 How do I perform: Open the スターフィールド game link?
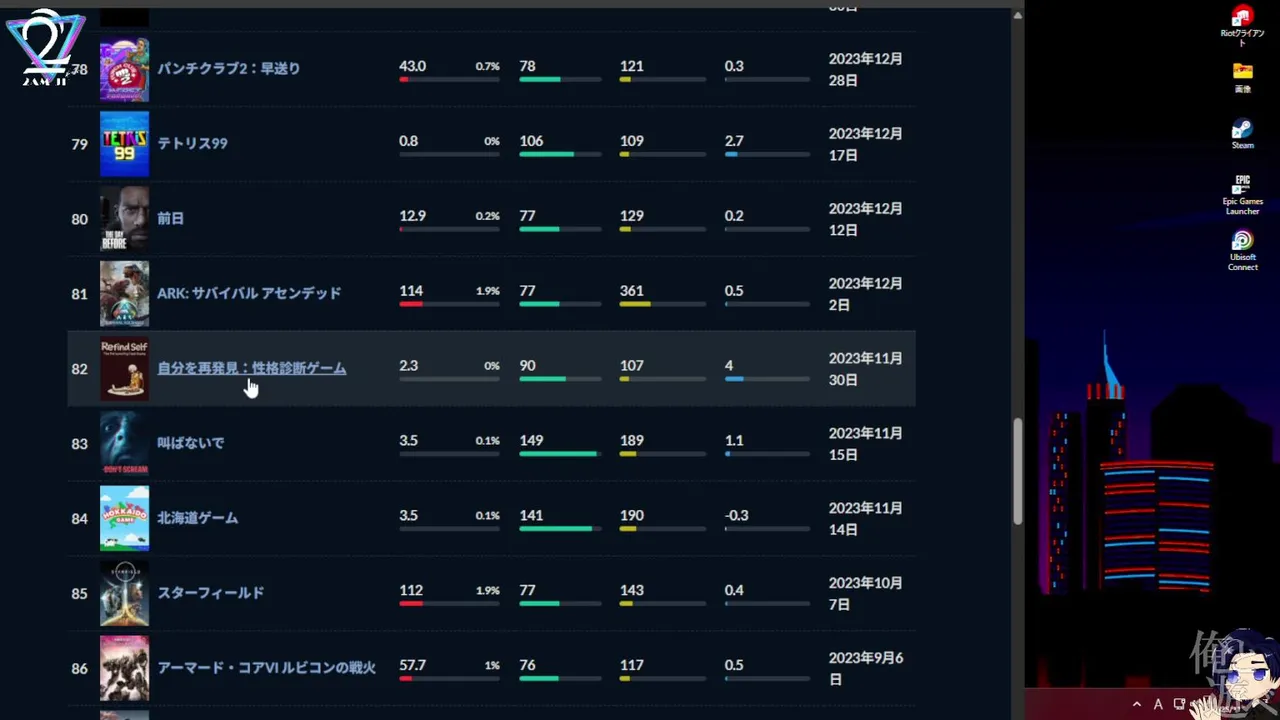click(210, 593)
